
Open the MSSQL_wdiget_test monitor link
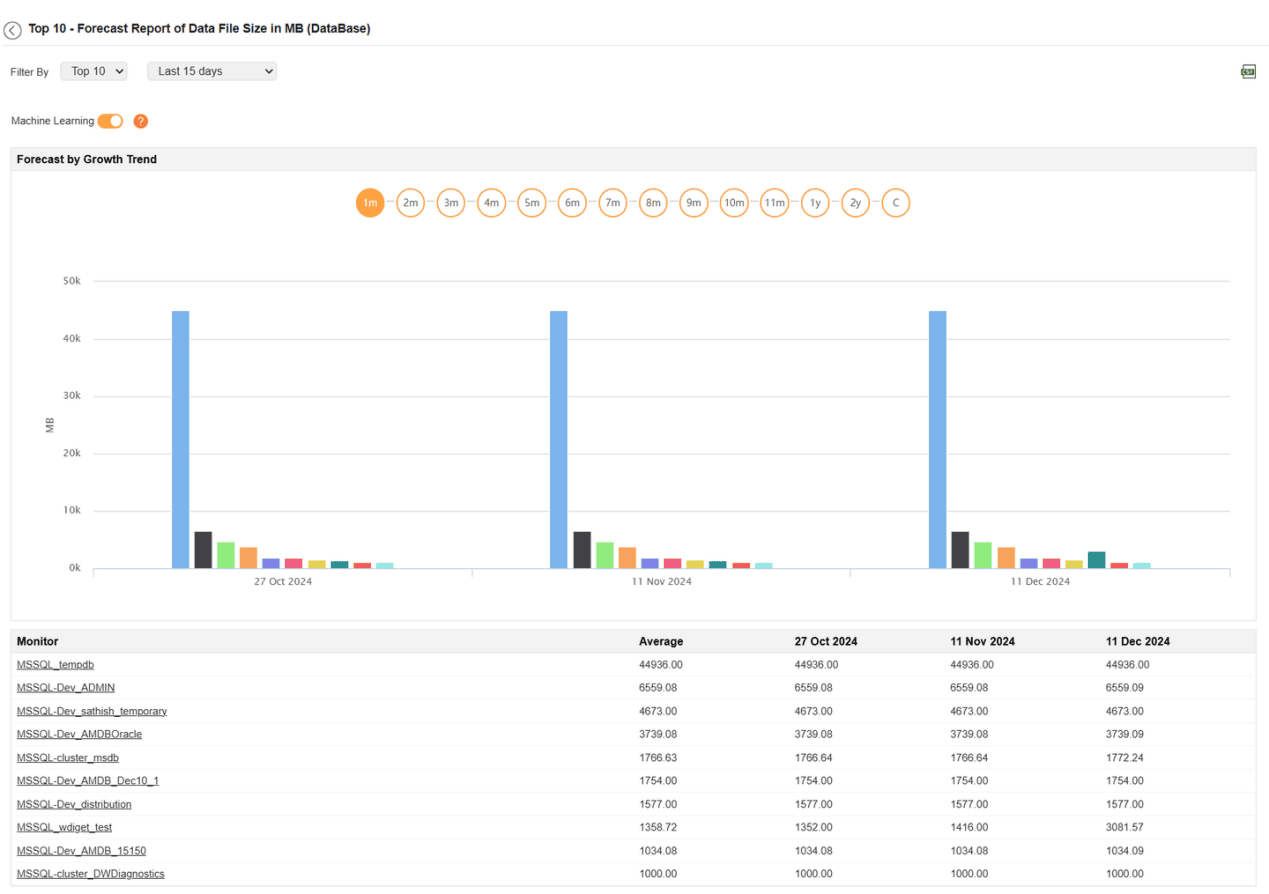[x=64, y=828]
